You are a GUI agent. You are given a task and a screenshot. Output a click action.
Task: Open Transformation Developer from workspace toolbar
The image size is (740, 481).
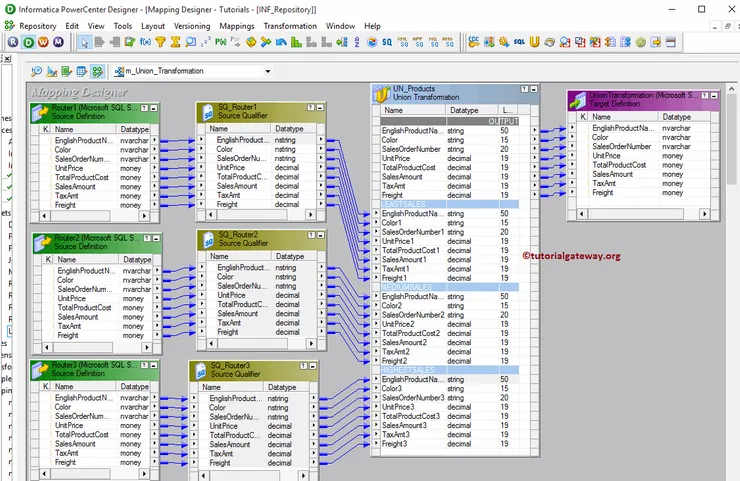(67, 71)
